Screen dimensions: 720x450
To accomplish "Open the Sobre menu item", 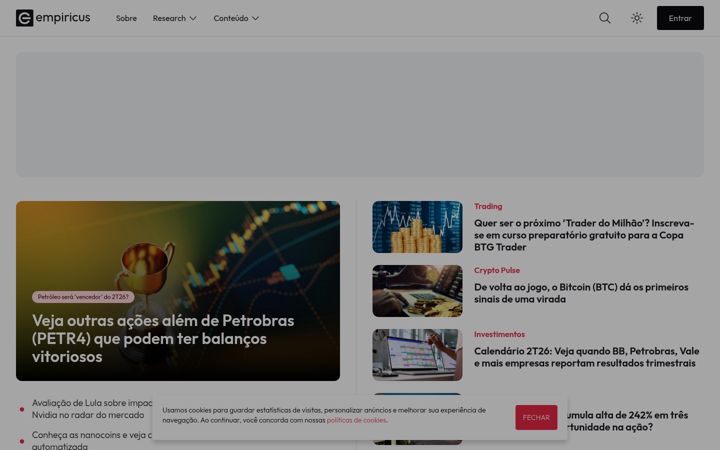I will tap(126, 18).
